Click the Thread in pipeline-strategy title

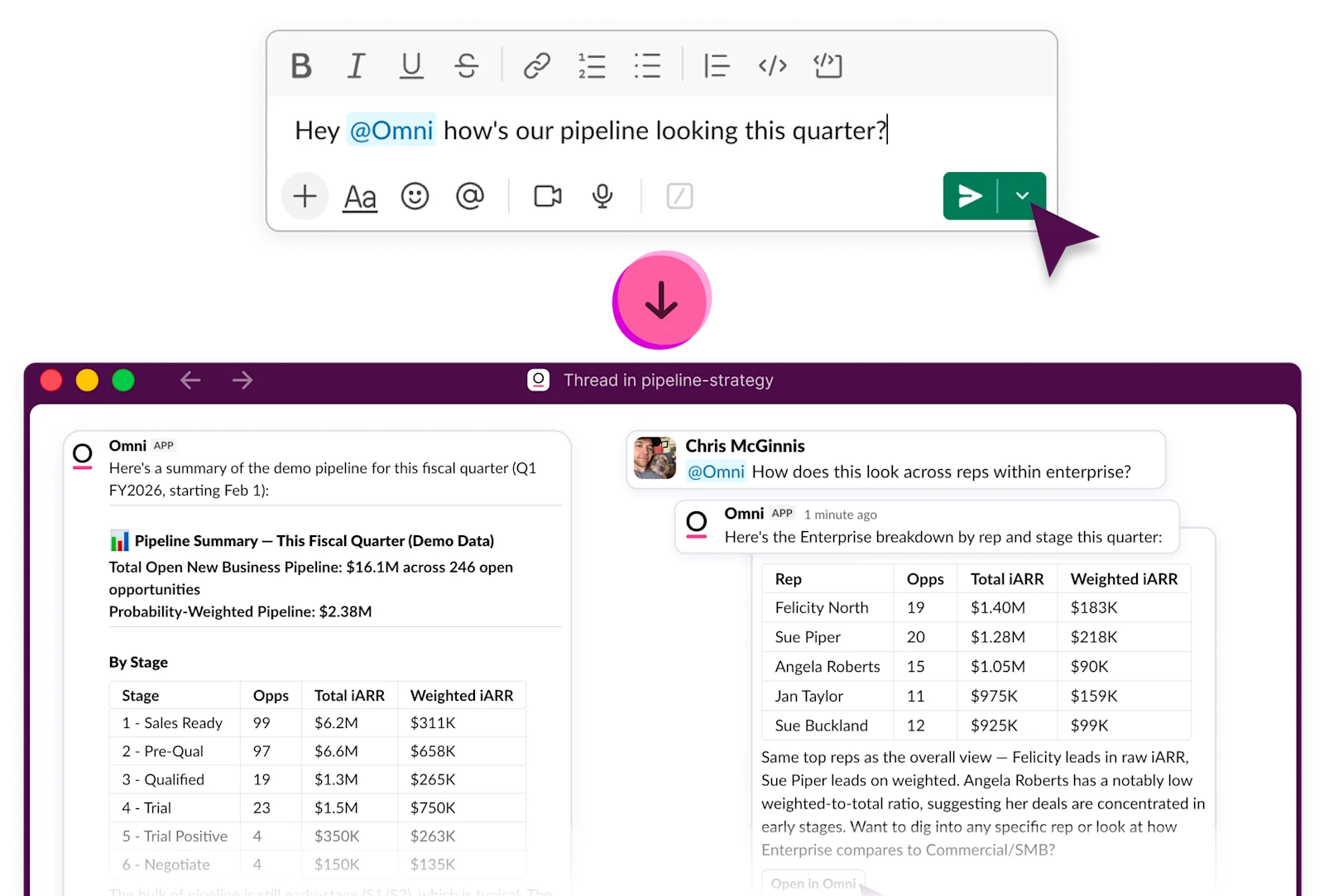(x=669, y=380)
